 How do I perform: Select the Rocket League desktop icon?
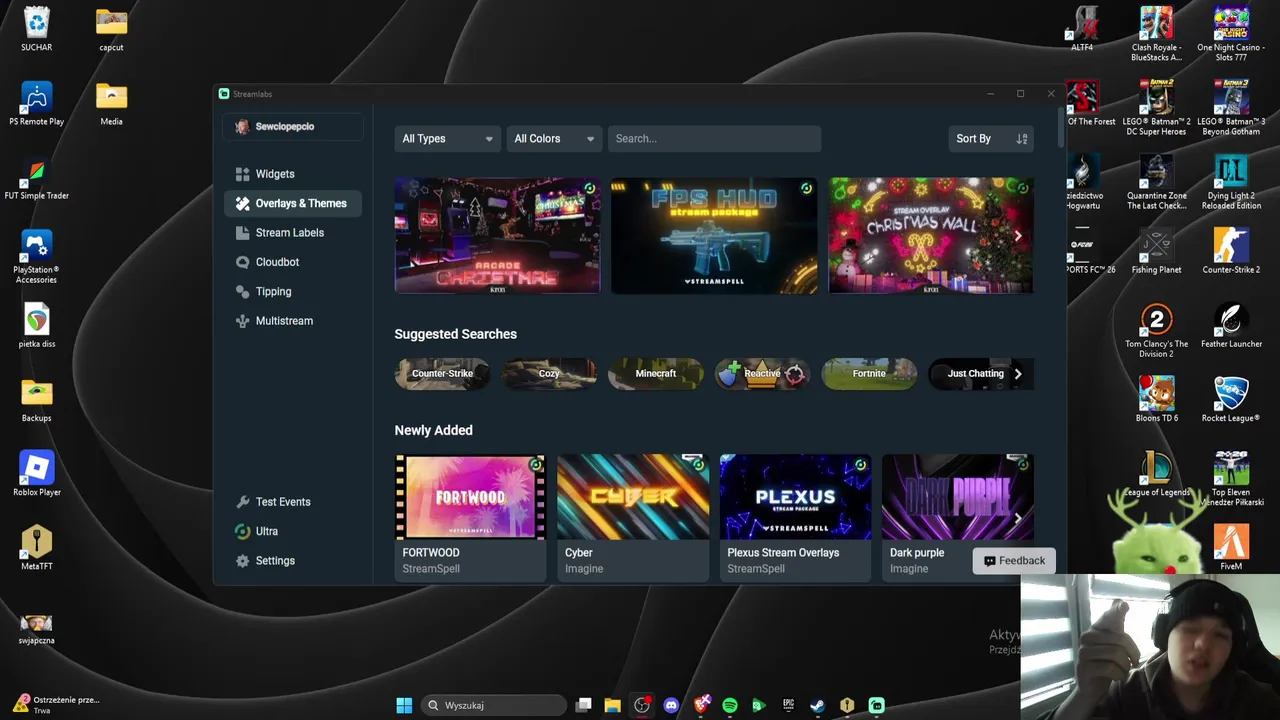pos(1231,400)
